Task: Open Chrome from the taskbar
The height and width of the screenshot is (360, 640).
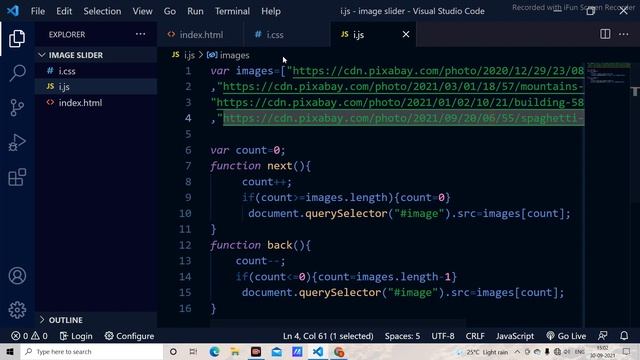Action: point(339,352)
